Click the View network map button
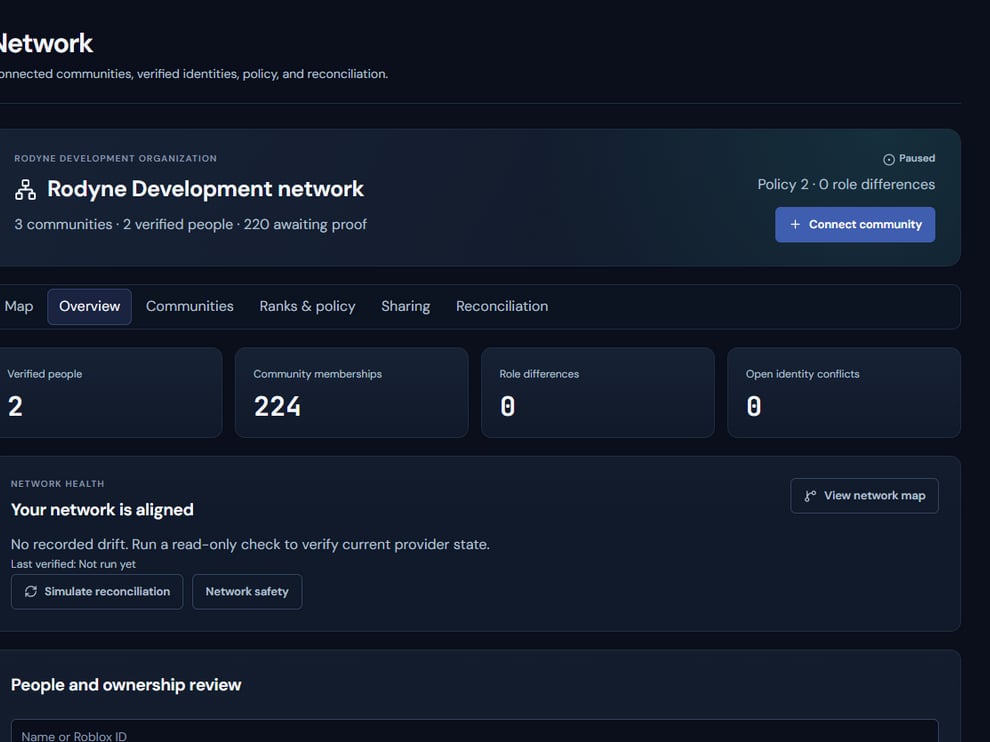990x742 pixels. pyautogui.click(x=864, y=496)
